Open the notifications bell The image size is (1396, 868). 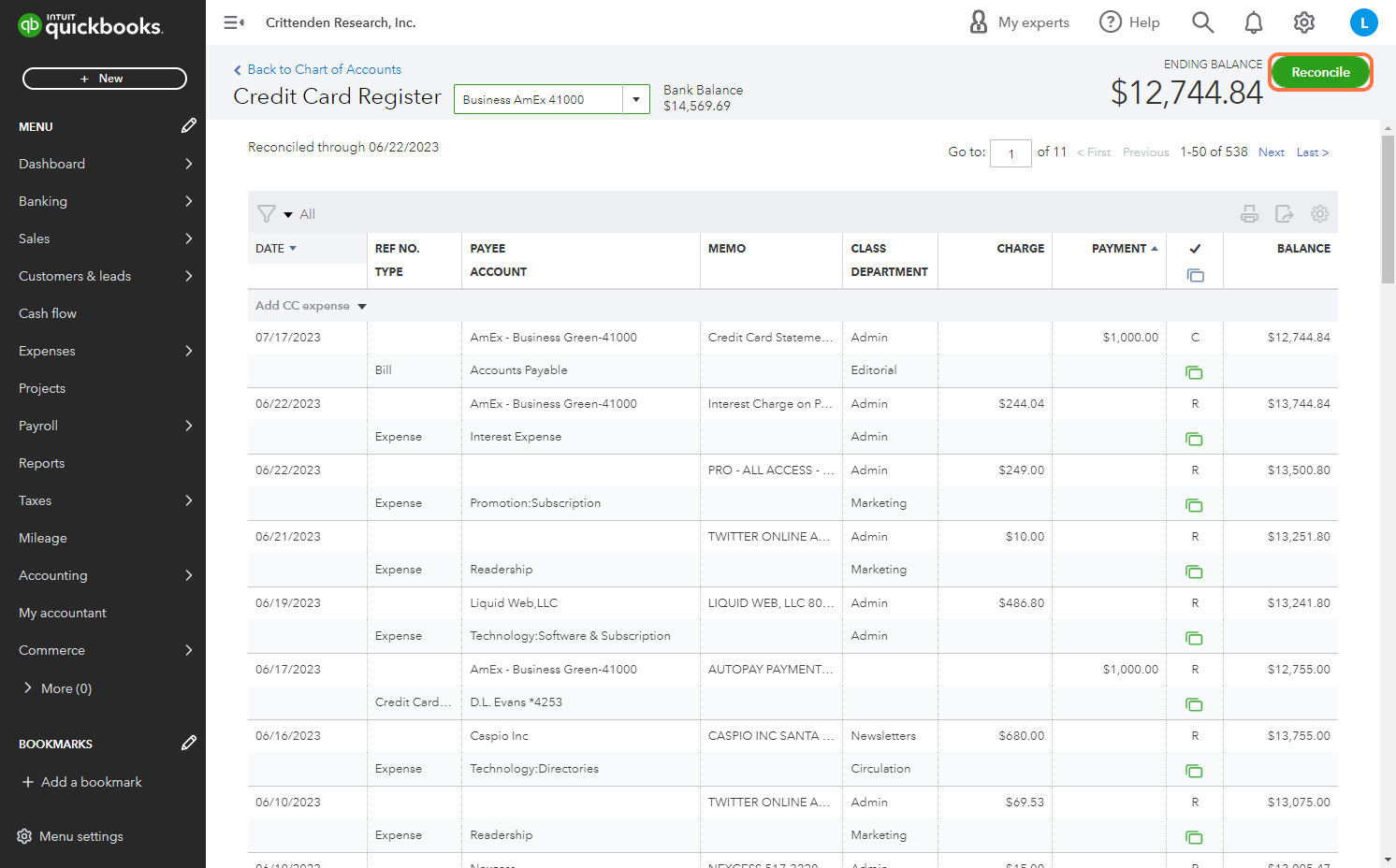(x=1254, y=22)
